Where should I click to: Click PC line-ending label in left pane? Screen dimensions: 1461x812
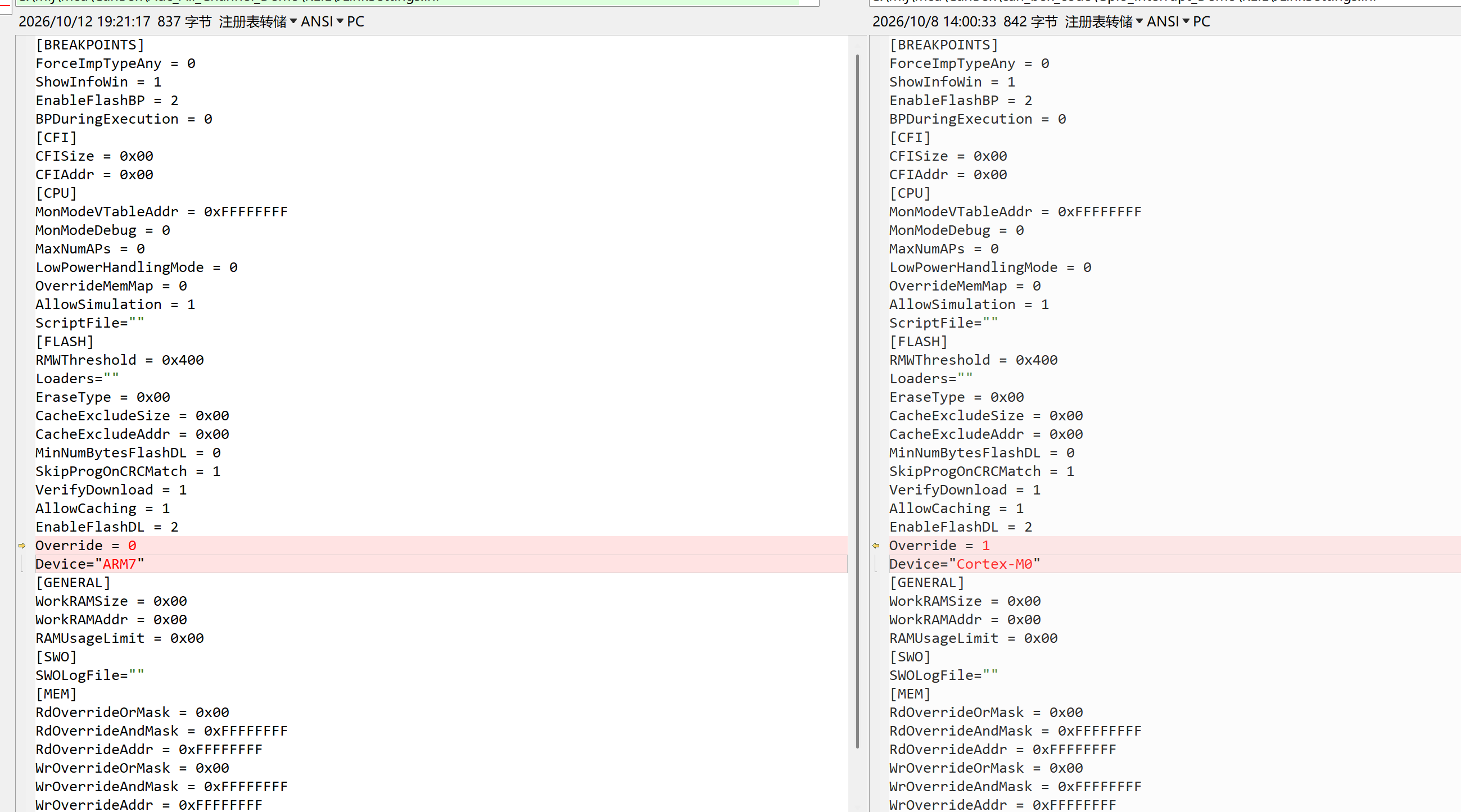[356, 21]
